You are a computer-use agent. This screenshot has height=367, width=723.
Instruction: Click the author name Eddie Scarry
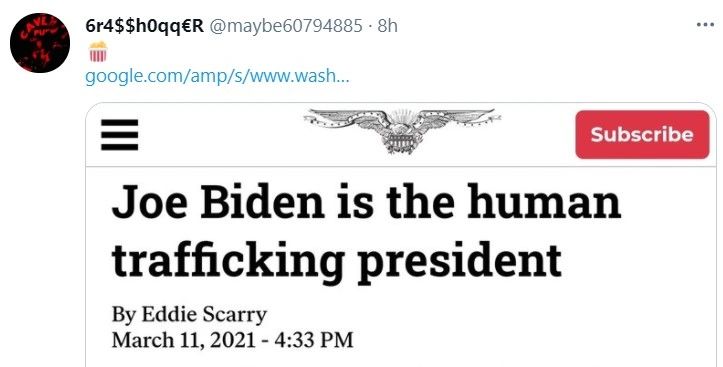tap(204, 315)
